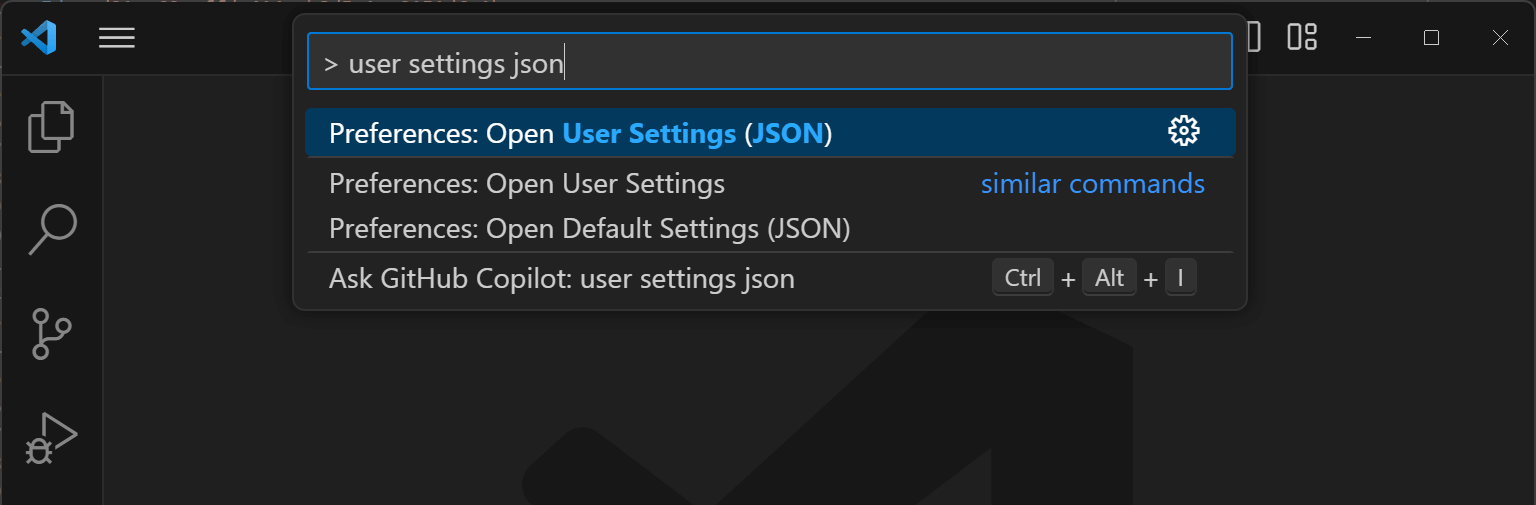Viewport: 1536px width, 505px height.
Task: Click the similar commands label
Action: [1092, 184]
